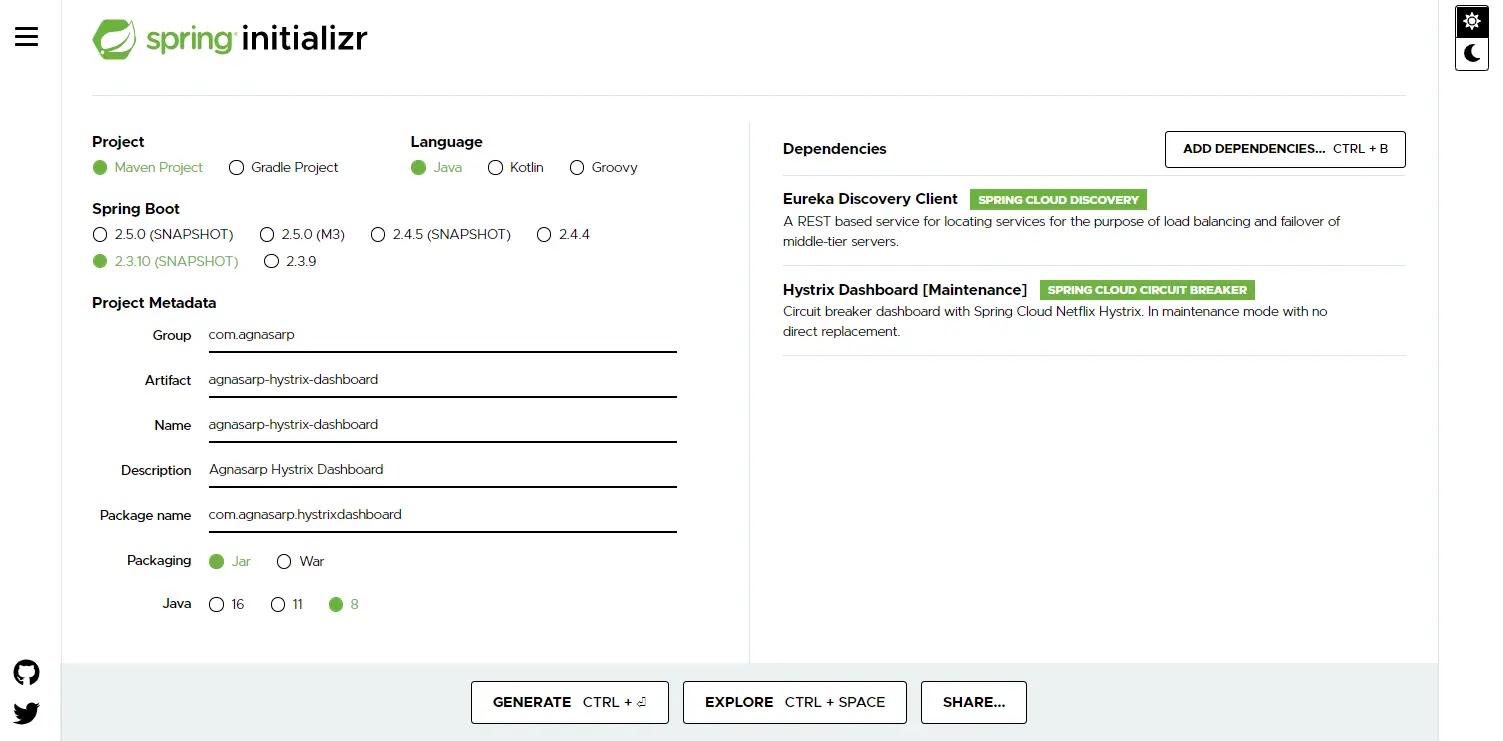Click SPRING CLOUD CIRCUIT BREAKER tag

1147,290
